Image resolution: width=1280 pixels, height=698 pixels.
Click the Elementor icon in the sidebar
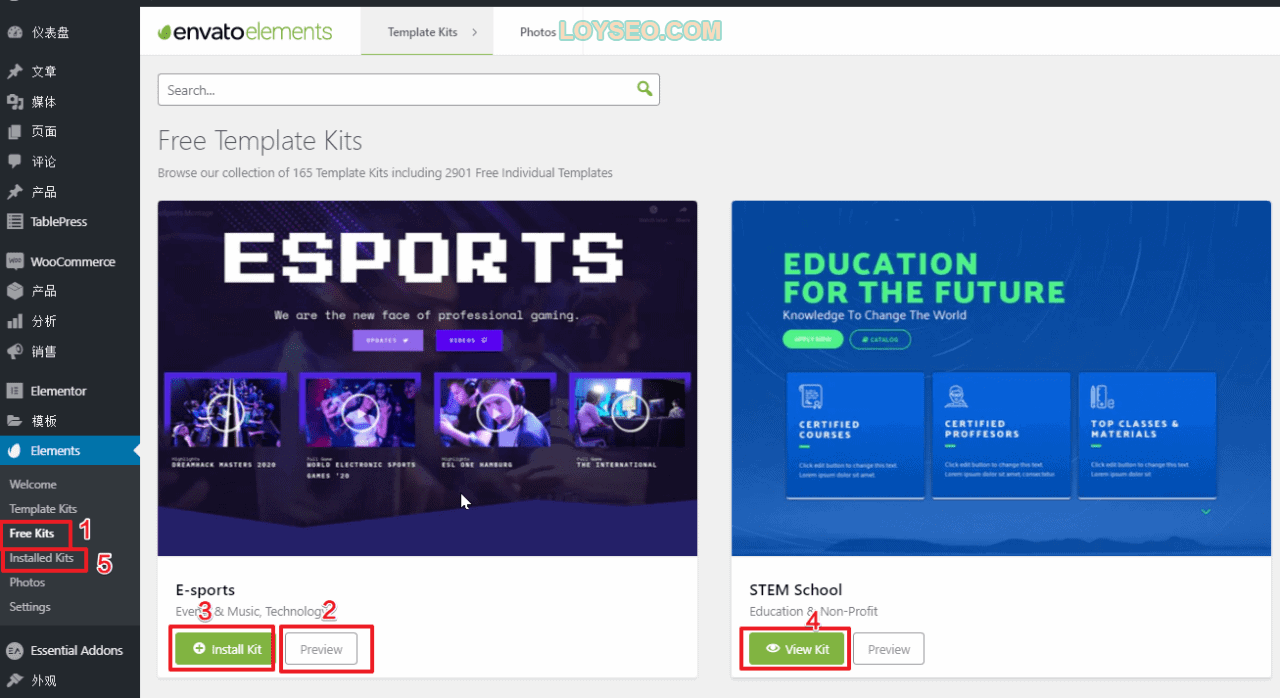point(15,391)
